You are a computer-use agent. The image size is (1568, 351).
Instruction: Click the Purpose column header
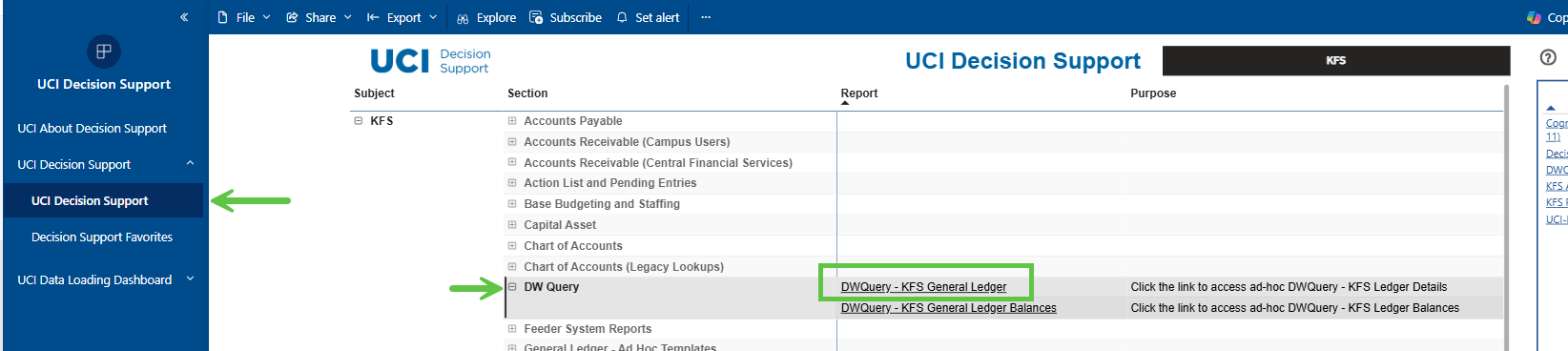(x=1153, y=93)
